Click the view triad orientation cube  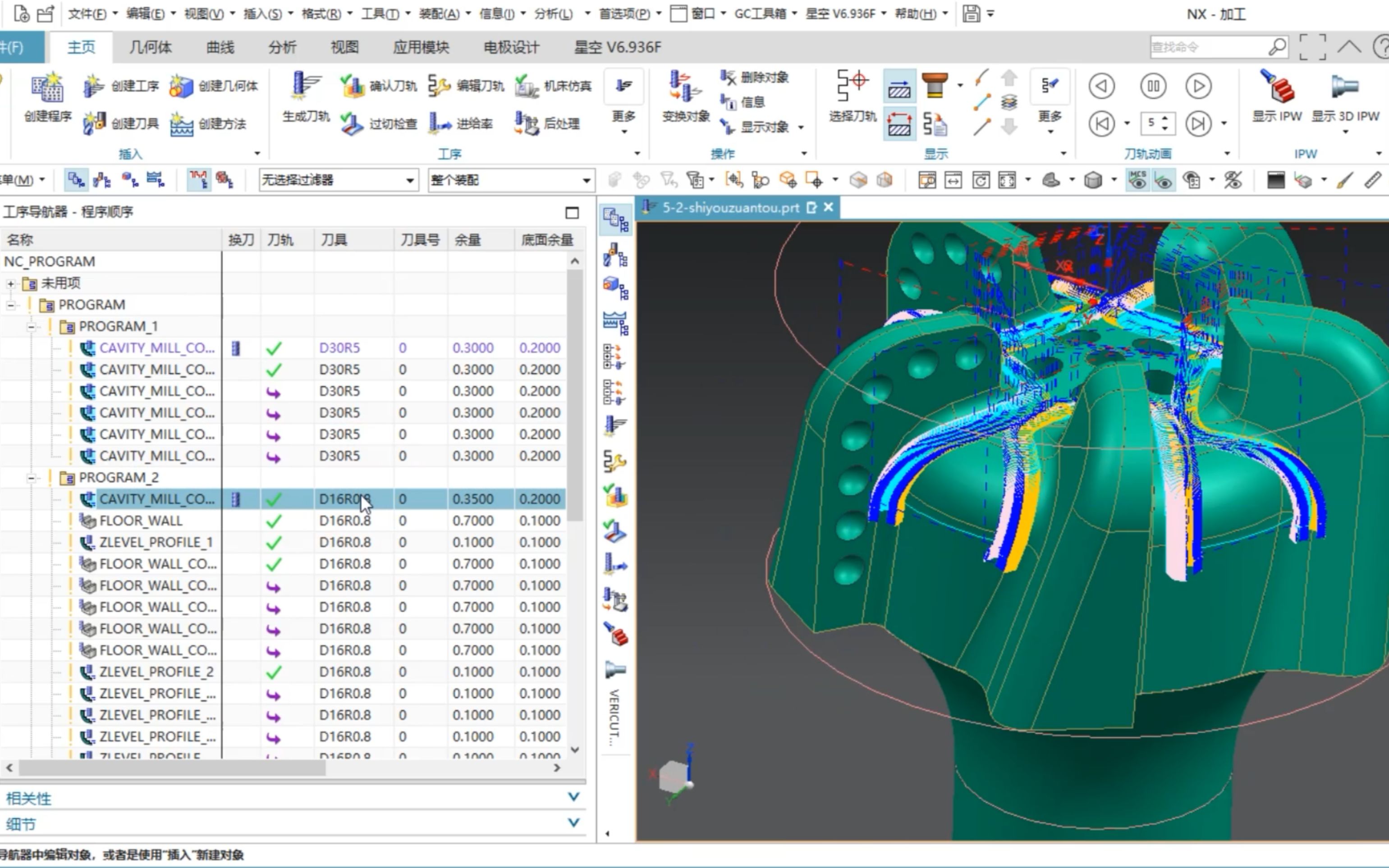pyautogui.click(x=673, y=776)
